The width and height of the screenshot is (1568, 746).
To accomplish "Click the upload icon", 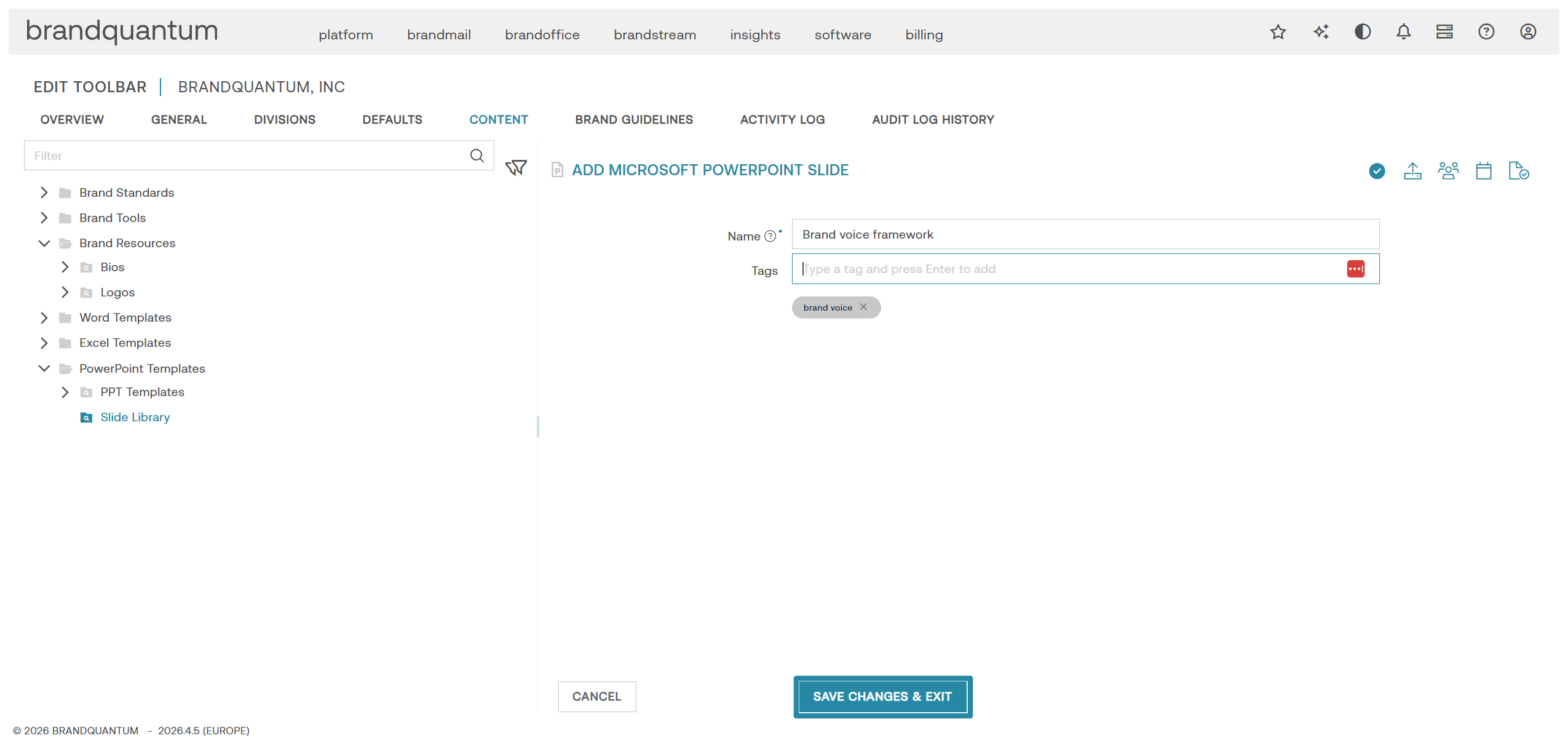I will 1412,171.
